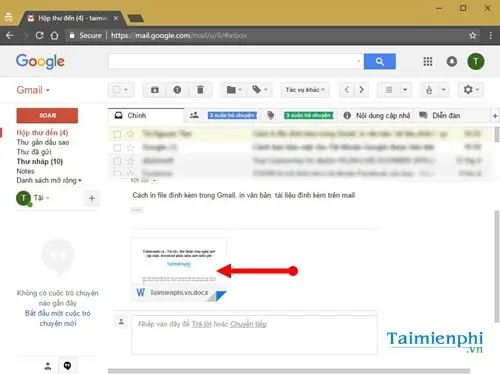
Task: Bookmark this page with star icon
Action: point(472,35)
